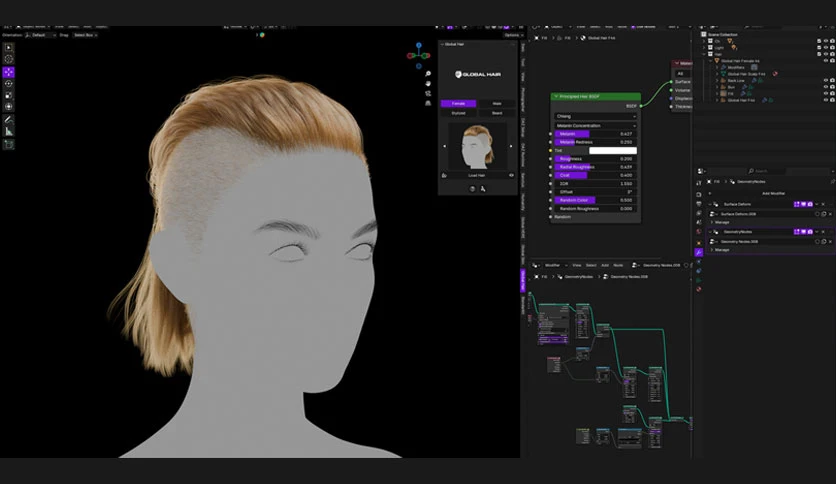Image resolution: width=836 pixels, height=484 pixels.
Task: Select the Select Box tool in the viewport toolbar
Action: (x=9, y=47)
